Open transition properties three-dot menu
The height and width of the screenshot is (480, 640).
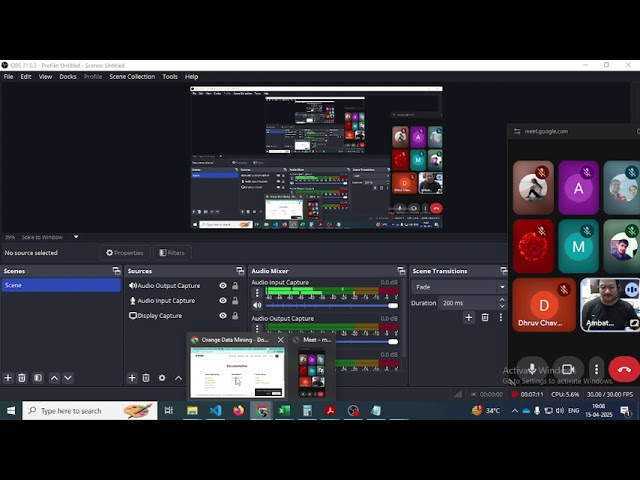click(501, 318)
